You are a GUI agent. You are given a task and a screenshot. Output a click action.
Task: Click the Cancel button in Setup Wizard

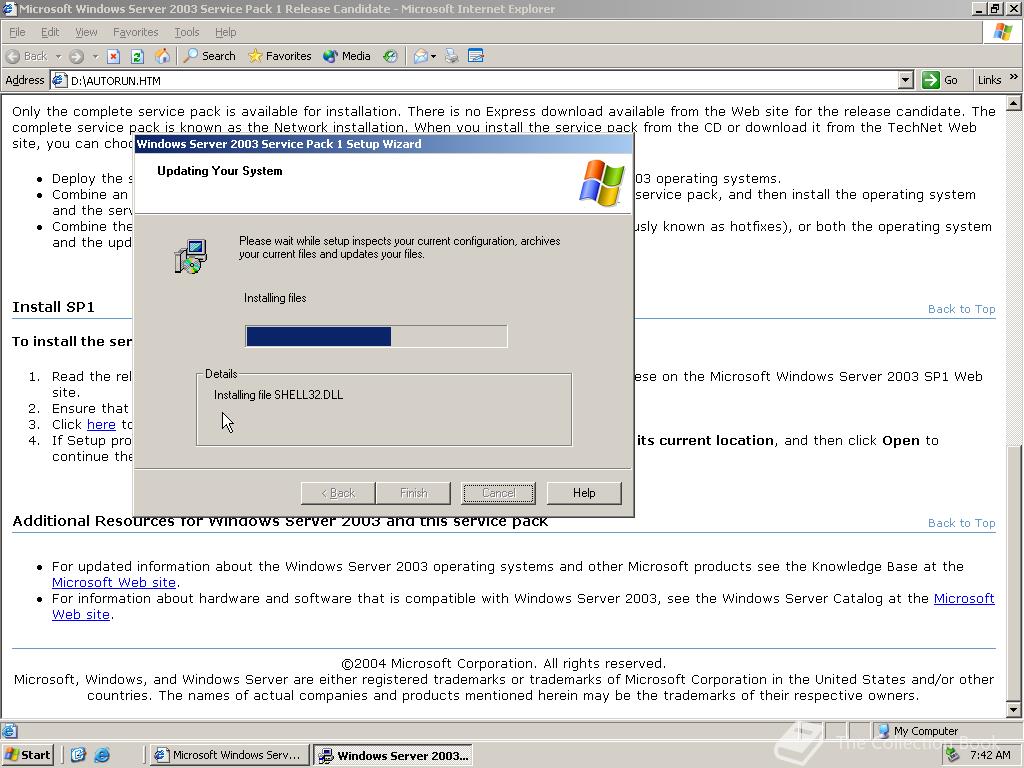pyautogui.click(x=498, y=493)
